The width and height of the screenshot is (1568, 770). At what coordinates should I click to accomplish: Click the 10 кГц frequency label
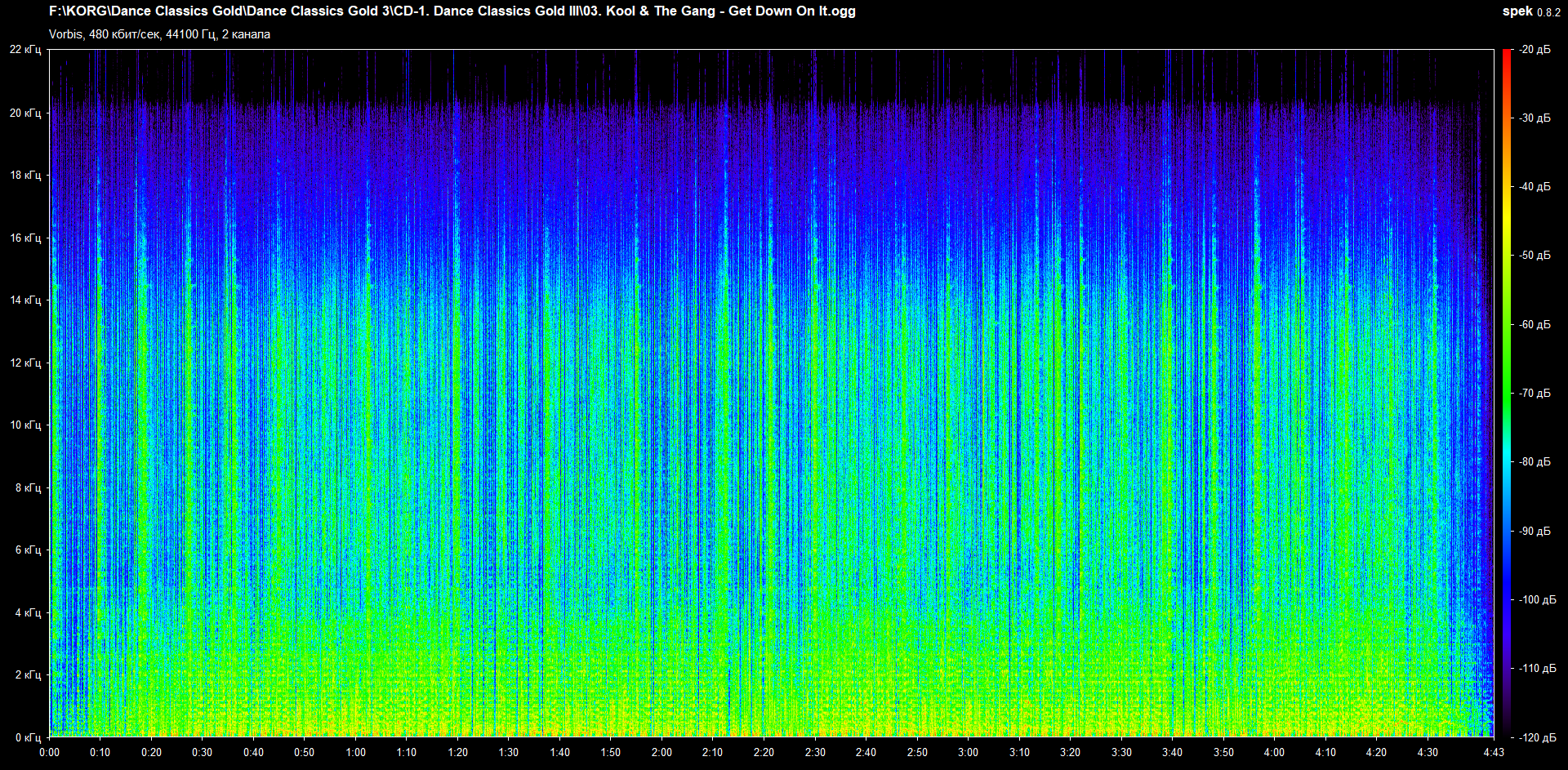[25, 425]
